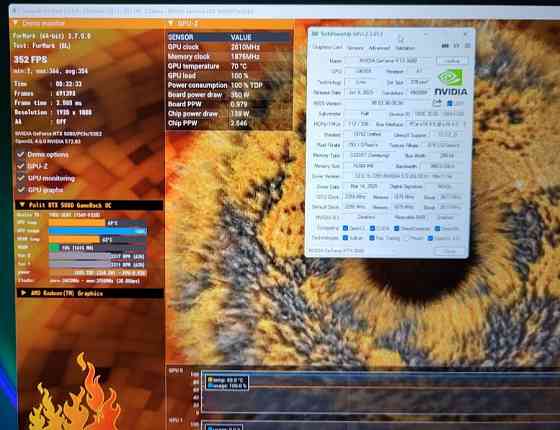This screenshot has height=430, width=560.
Task: Click the green VRAM usage bar
Action: tap(54, 248)
